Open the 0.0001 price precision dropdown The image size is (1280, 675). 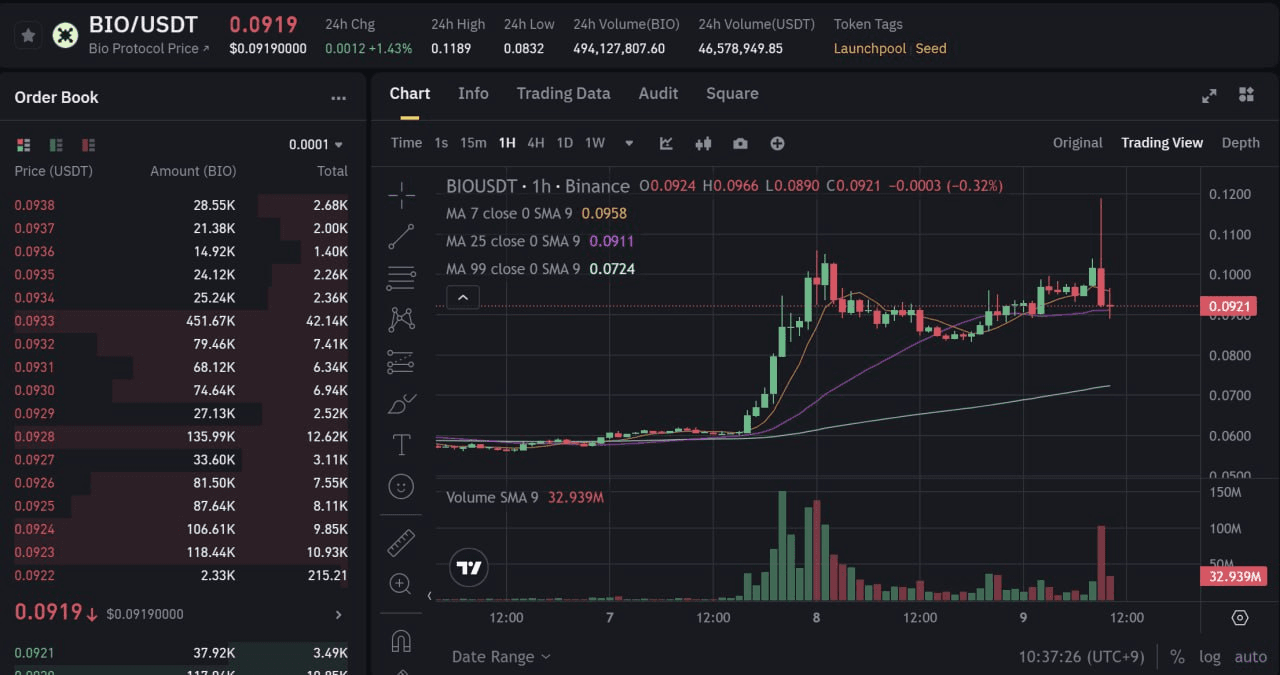316,145
